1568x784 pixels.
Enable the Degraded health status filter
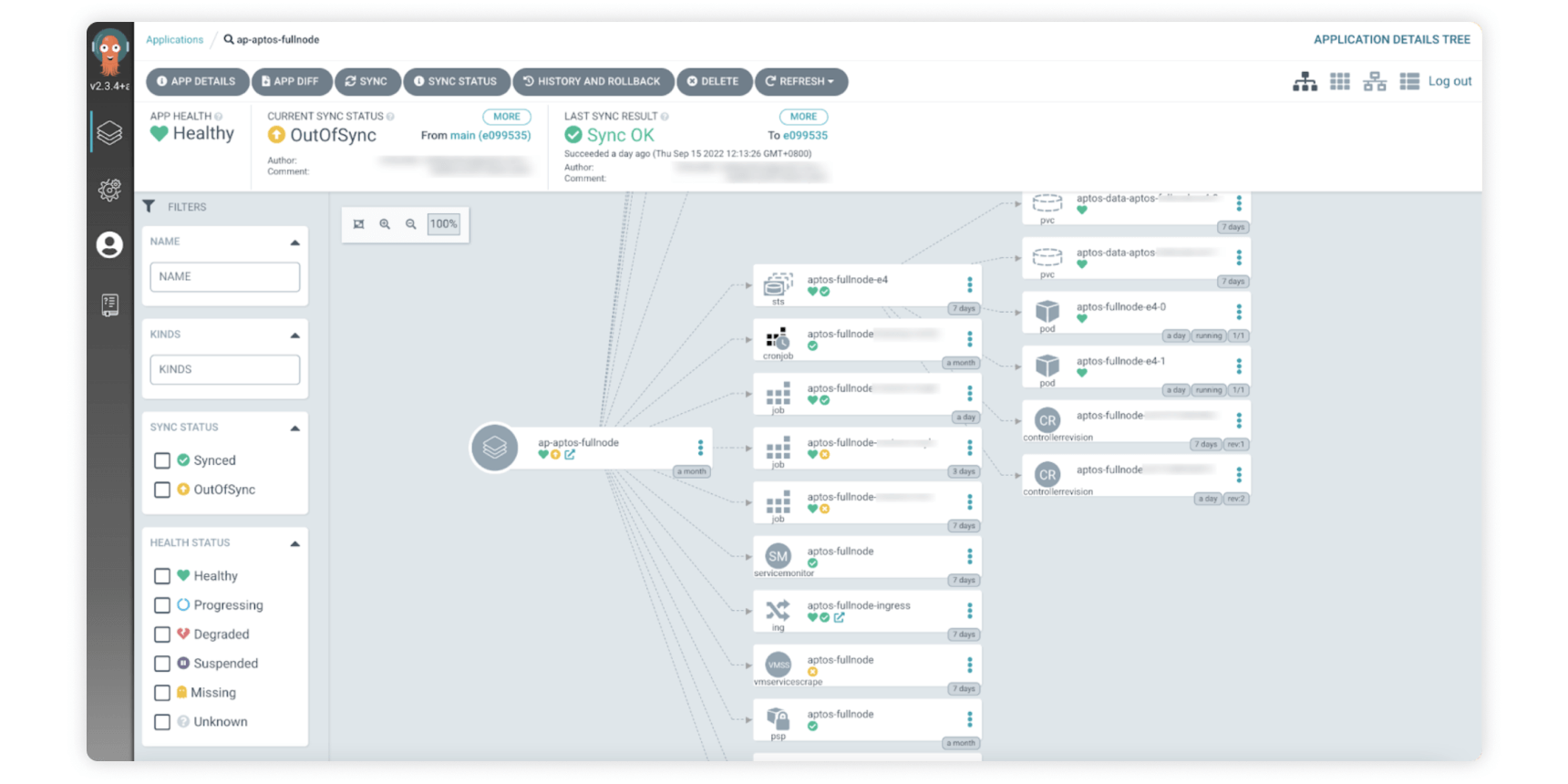tap(162, 634)
